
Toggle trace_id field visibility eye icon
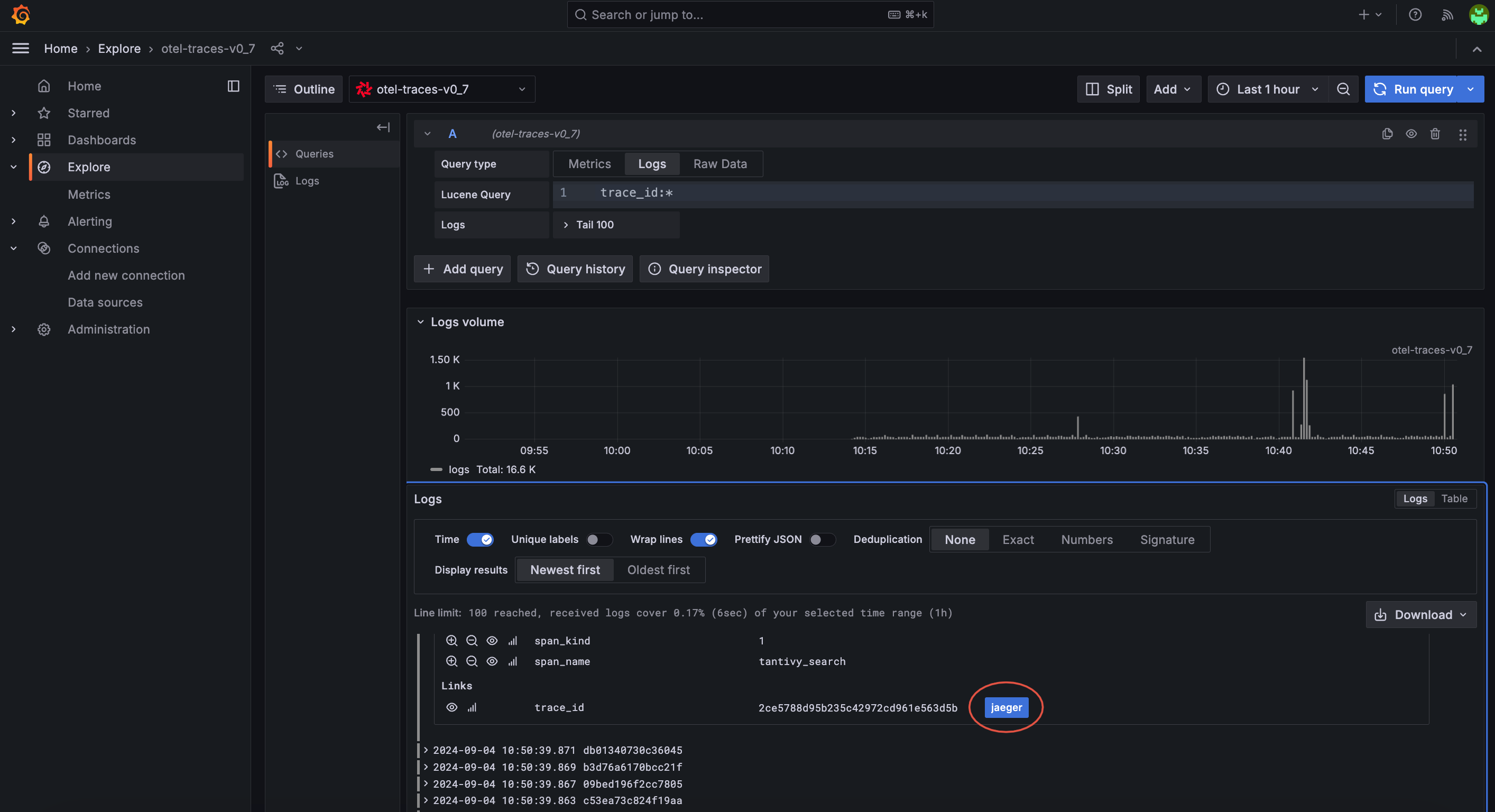[x=451, y=707]
